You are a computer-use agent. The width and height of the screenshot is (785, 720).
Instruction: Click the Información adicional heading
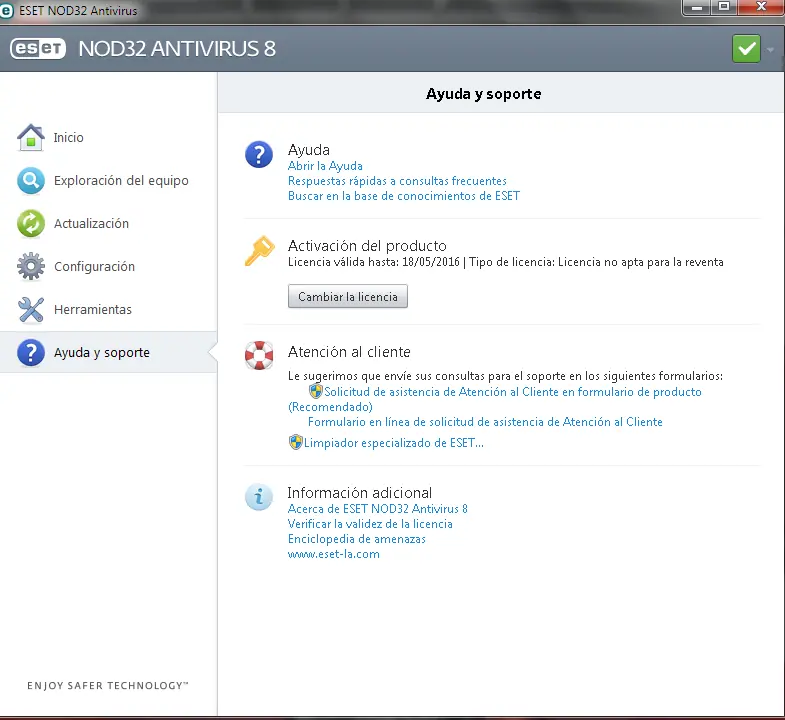point(359,493)
